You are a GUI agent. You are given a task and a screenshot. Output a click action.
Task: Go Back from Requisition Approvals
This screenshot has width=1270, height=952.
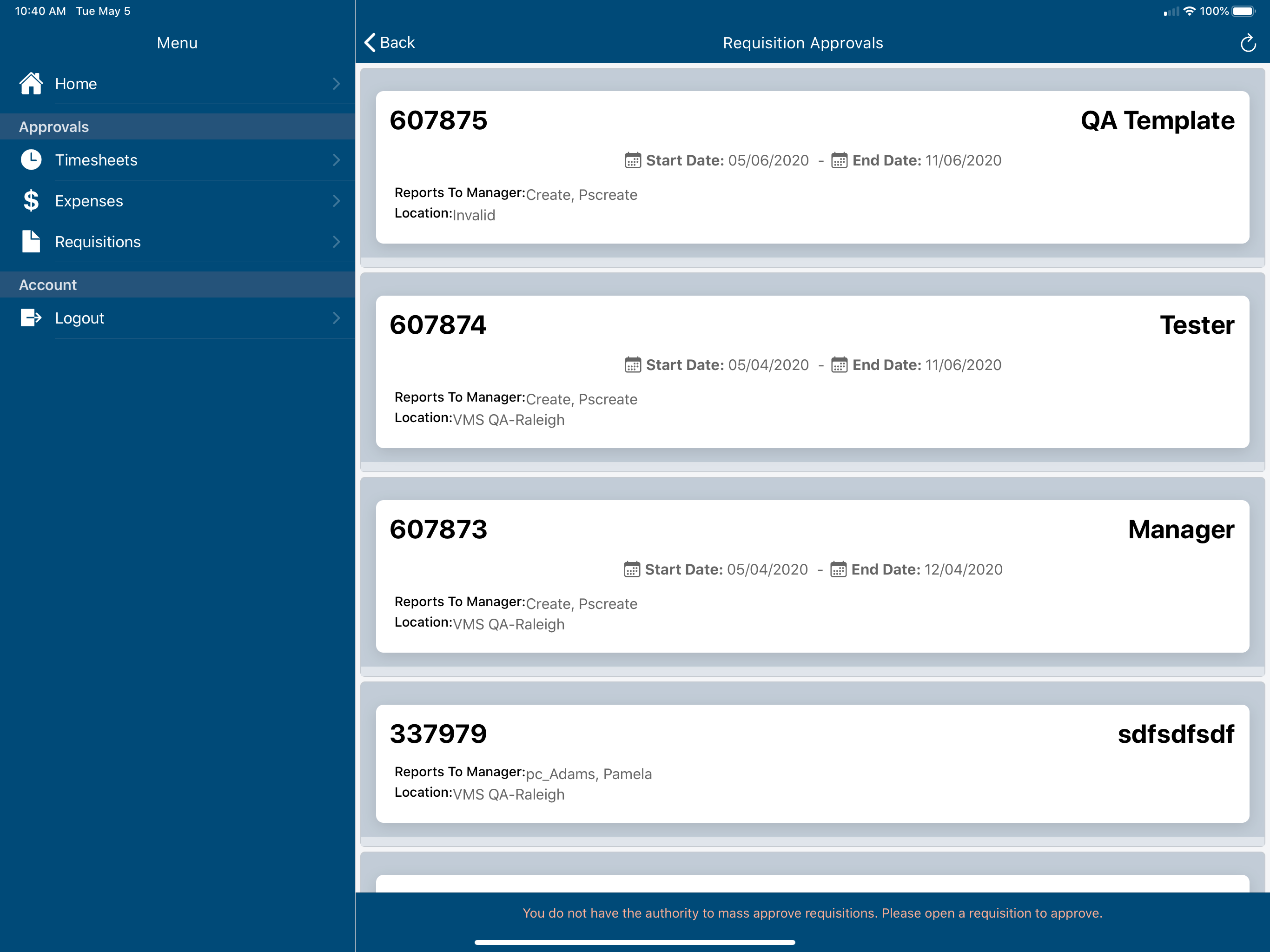390,42
